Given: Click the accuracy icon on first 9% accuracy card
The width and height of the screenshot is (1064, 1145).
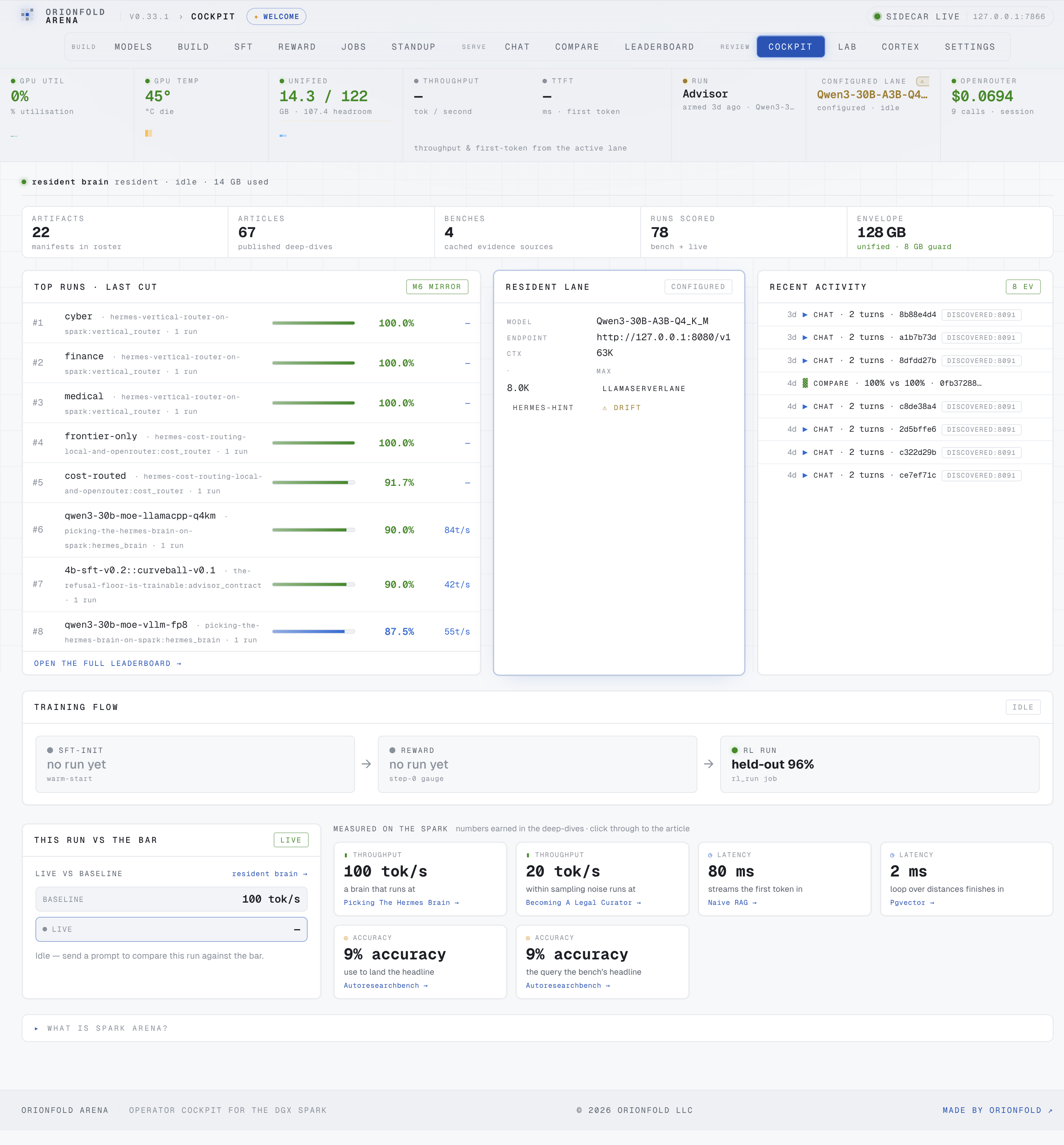Looking at the screenshot, I should click(x=345, y=938).
